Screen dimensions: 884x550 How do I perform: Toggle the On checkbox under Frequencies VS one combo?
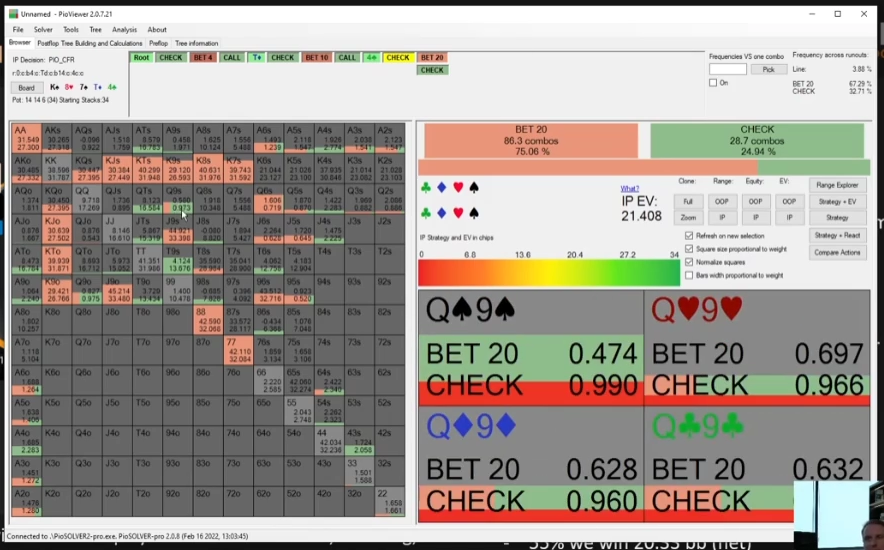713,83
